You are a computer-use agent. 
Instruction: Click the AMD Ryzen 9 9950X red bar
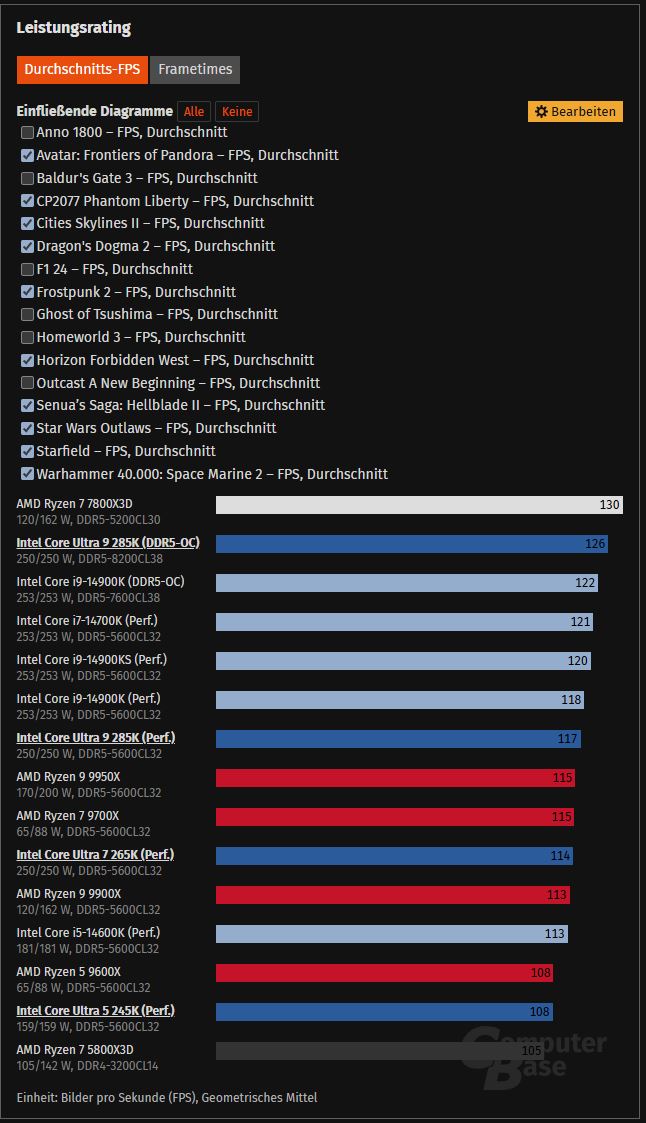pos(395,778)
